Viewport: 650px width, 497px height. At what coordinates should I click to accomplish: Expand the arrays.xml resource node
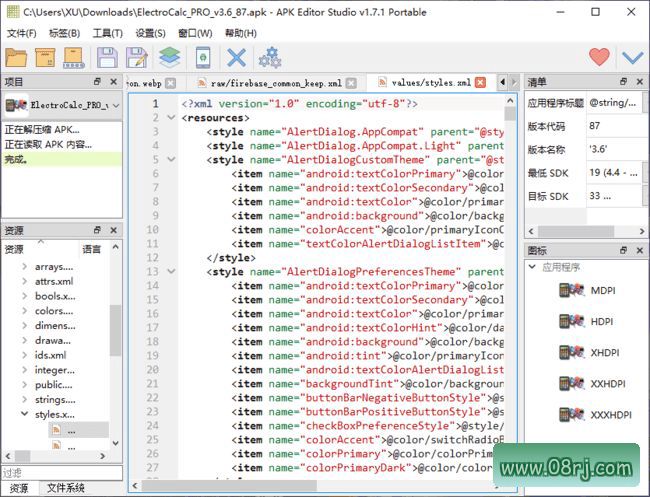click(x=24, y=267)
